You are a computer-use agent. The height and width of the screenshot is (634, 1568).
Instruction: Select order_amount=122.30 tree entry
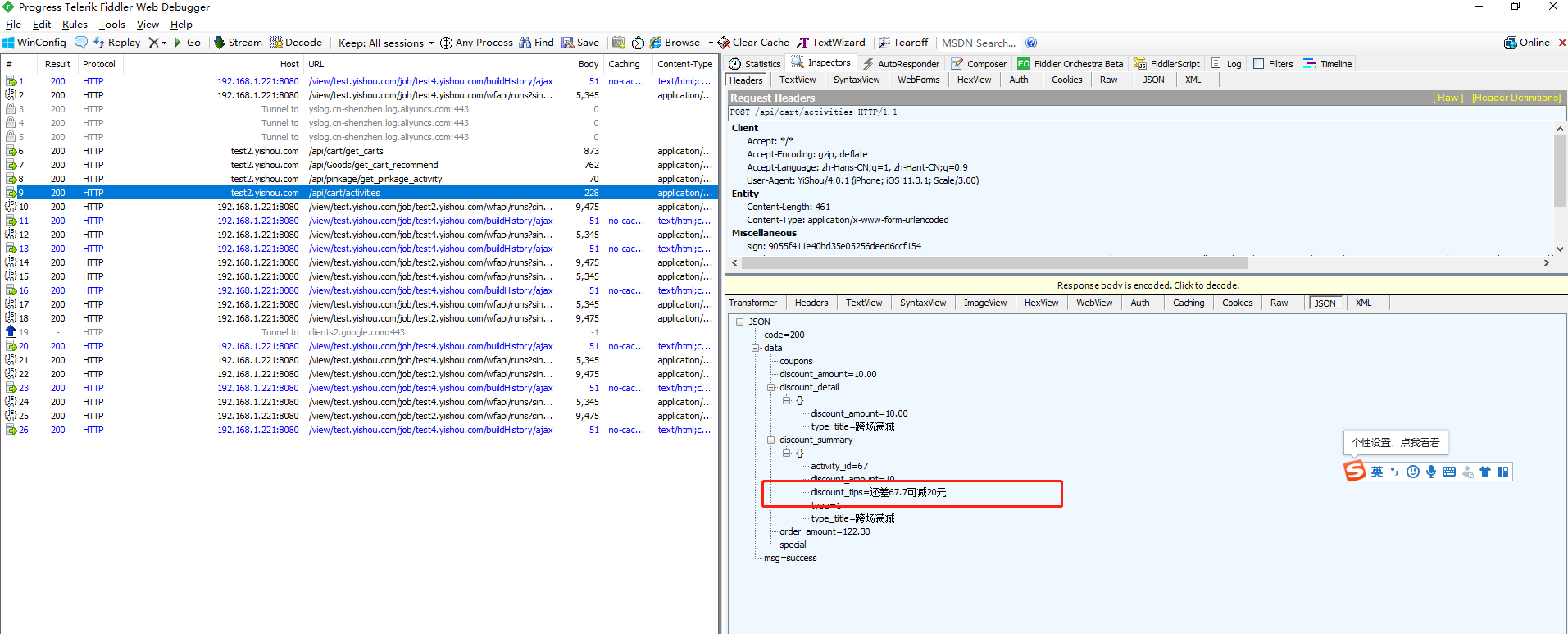(825, 531)
